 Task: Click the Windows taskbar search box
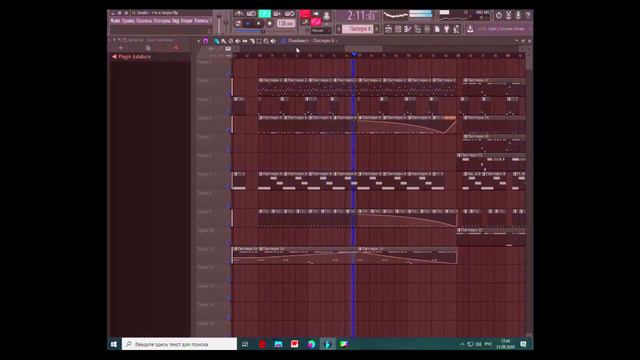point(179,344)
